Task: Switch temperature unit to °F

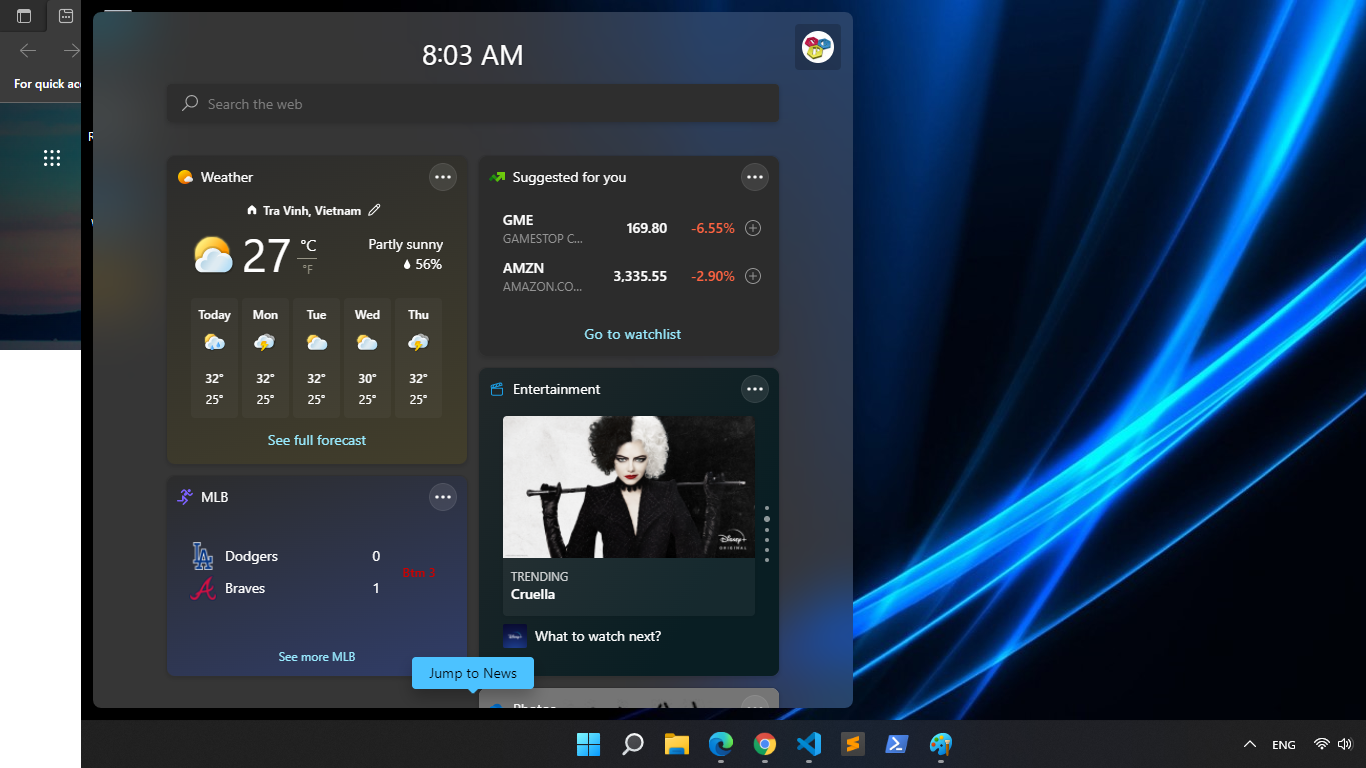Action: (307, 269)
